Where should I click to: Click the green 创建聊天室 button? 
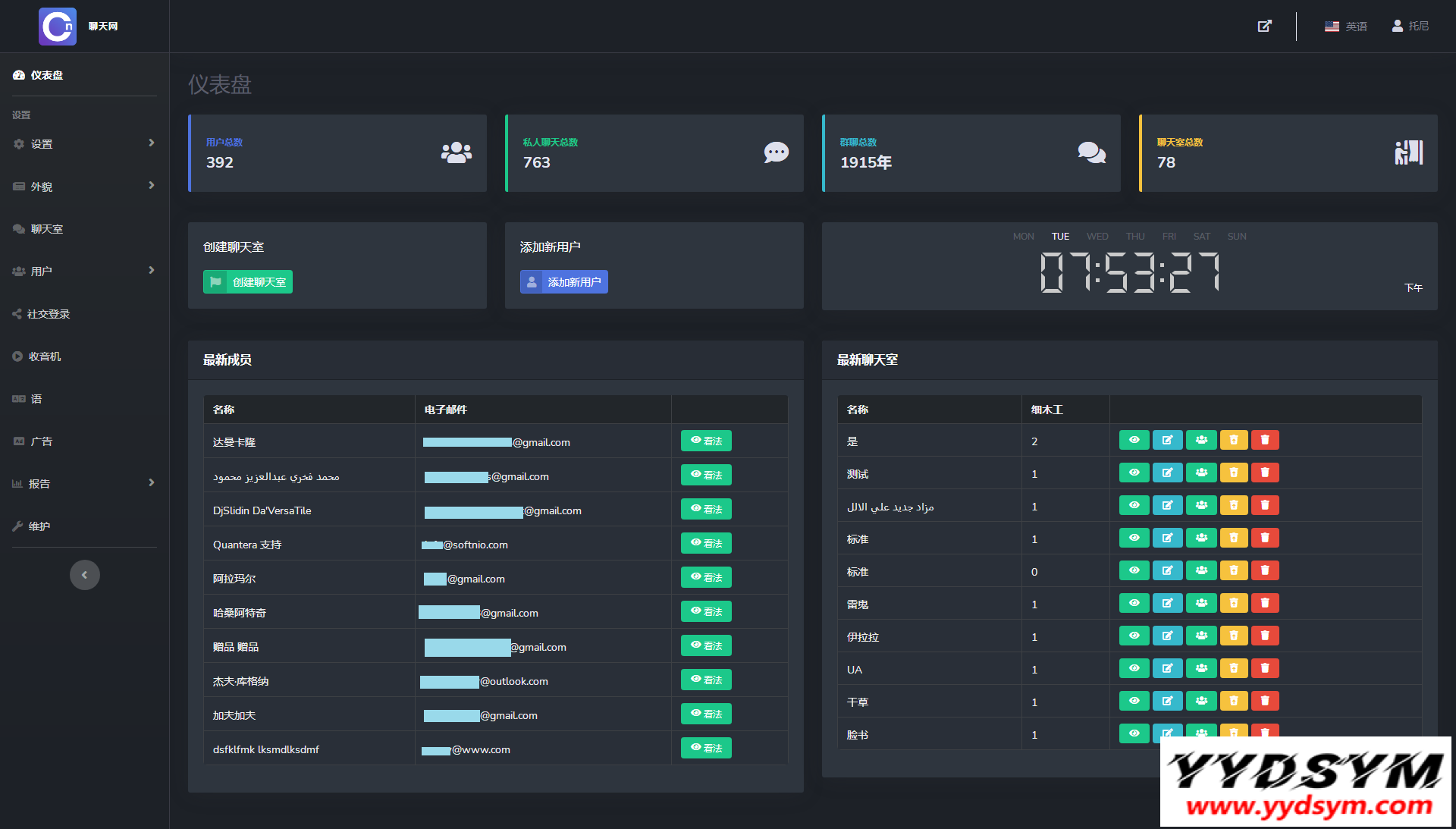248,282
